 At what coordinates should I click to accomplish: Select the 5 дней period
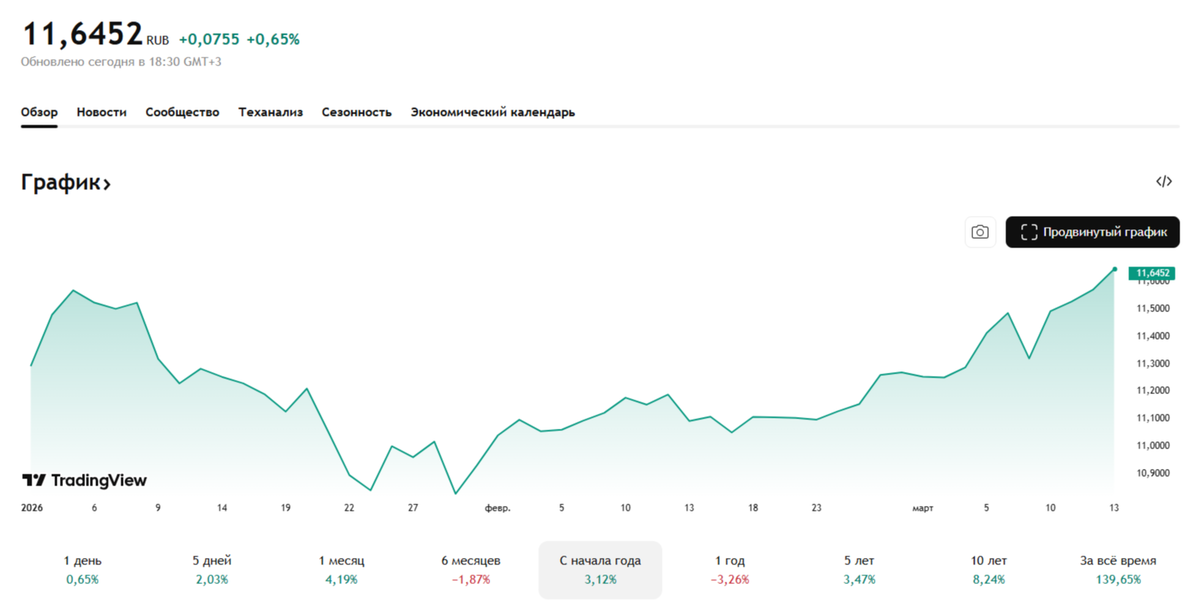[212, 570]
